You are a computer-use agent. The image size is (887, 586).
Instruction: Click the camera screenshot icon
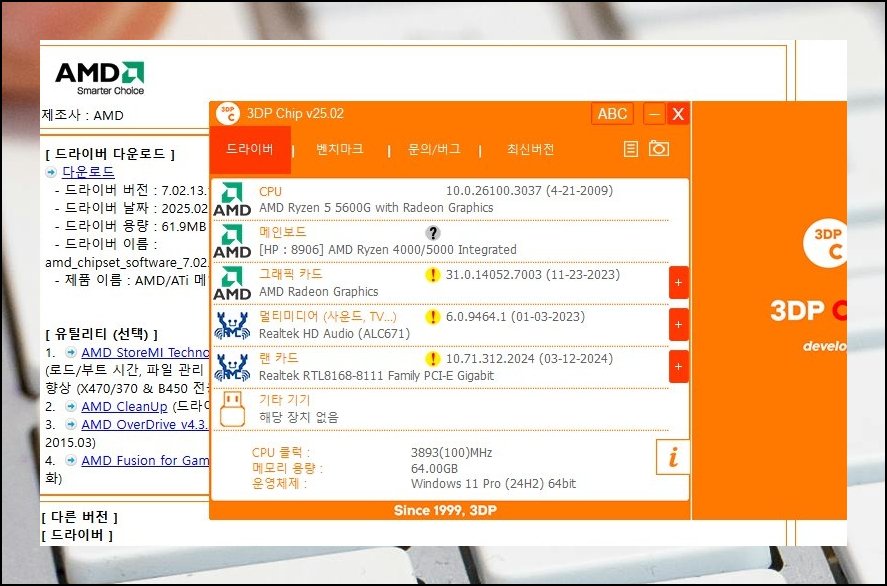coord(658,148)
